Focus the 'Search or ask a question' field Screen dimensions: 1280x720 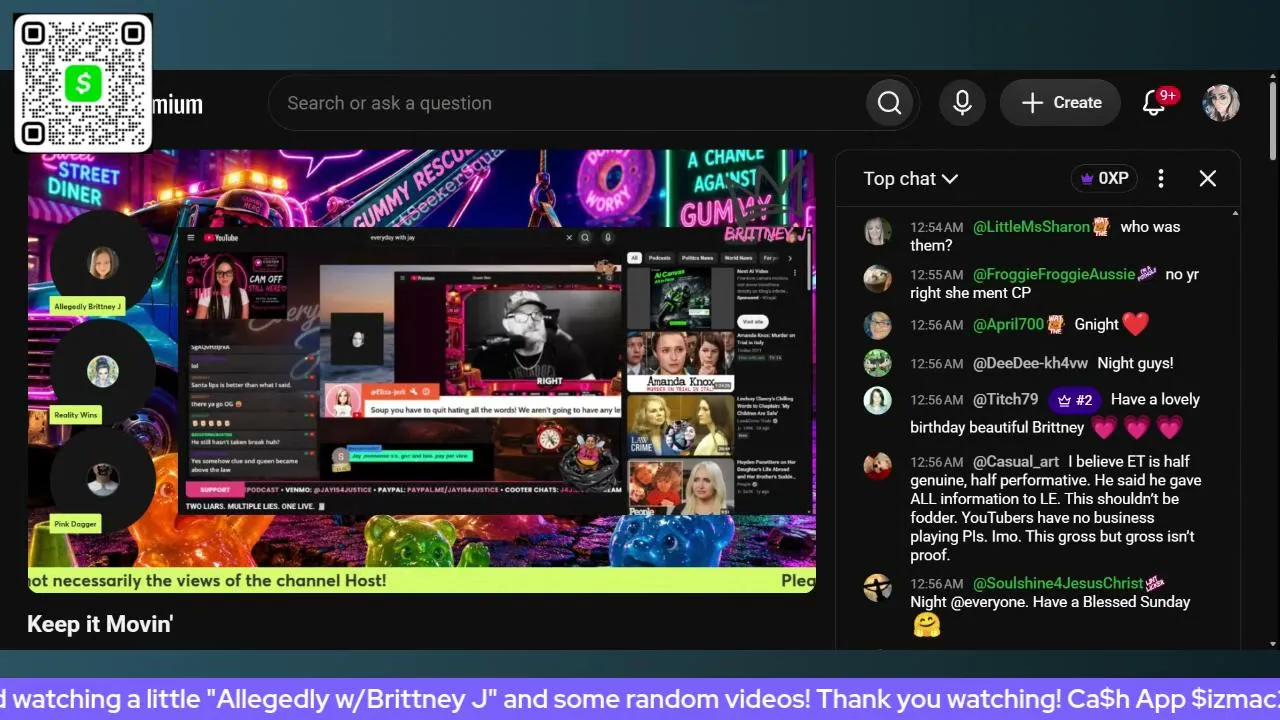pos(567,103)
